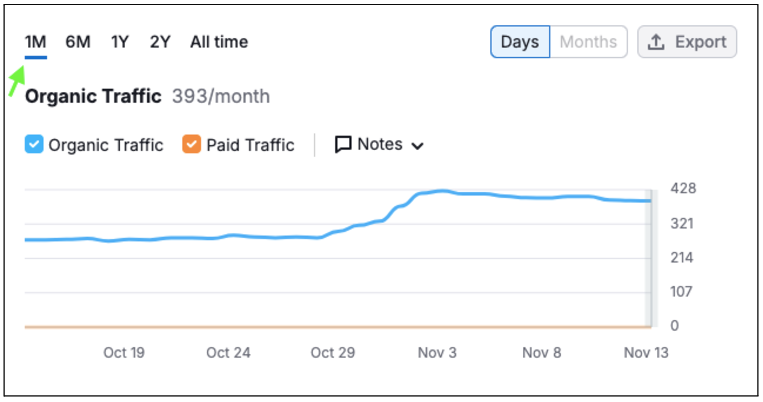Click the export upload arrow icon

tap(657, 42)
